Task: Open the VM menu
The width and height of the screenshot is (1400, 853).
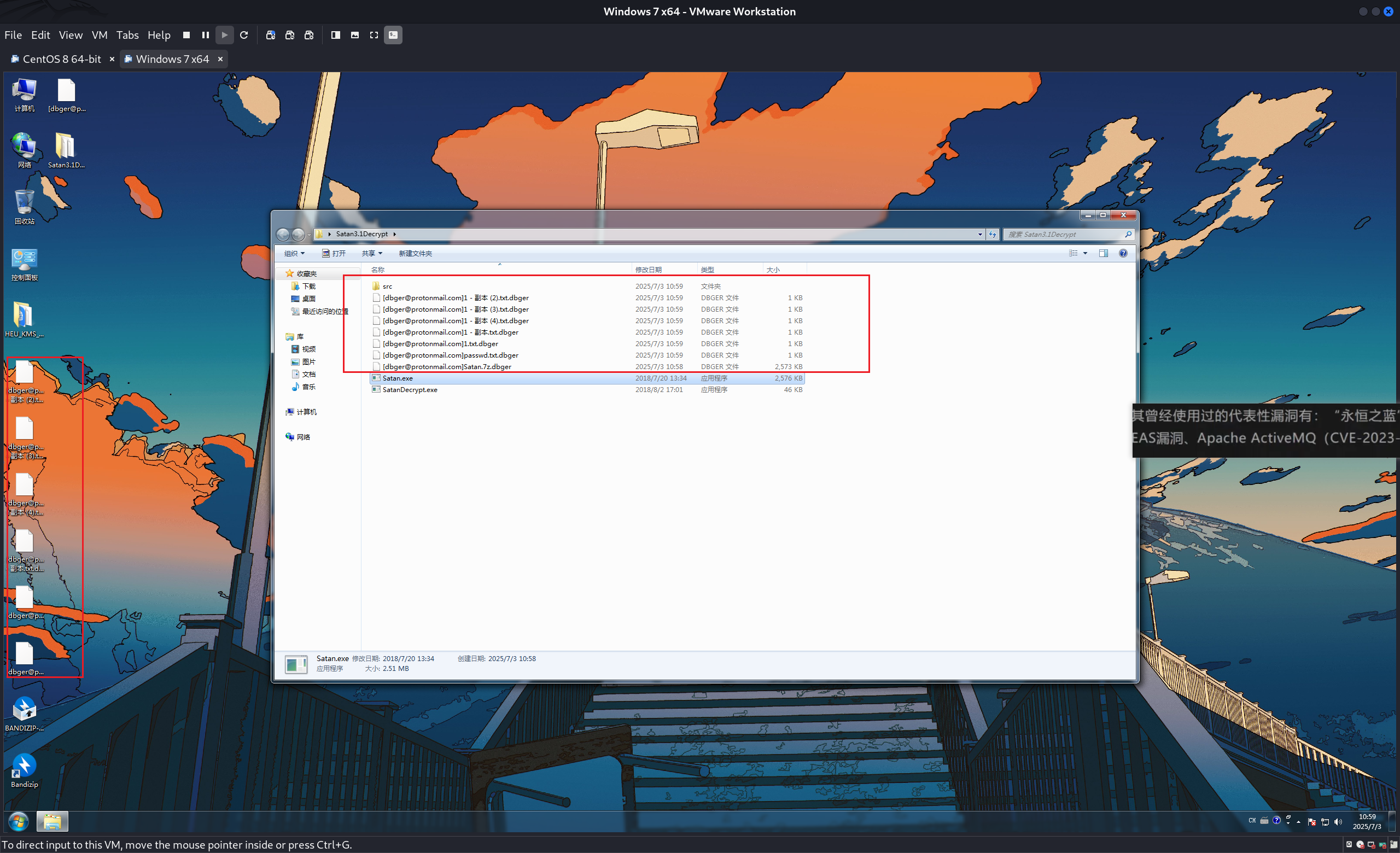Action: [x=100, y=35]
